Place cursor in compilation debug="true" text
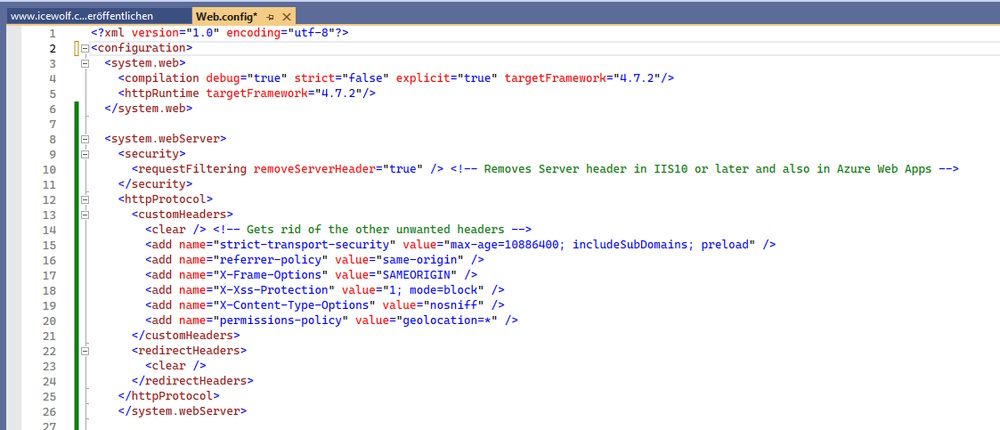 205,78
